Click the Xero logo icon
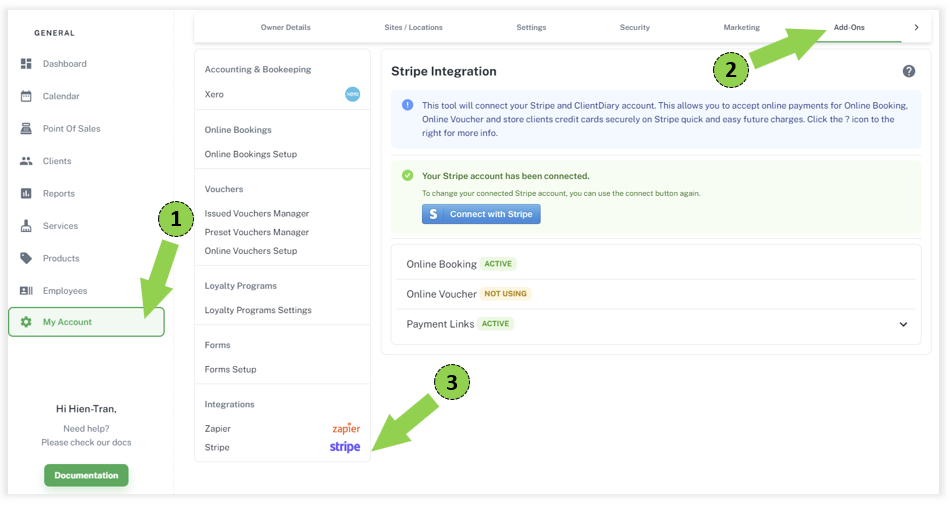Viewport: 951px width, 506px height. pyautogui.click(x=352, y=94)
